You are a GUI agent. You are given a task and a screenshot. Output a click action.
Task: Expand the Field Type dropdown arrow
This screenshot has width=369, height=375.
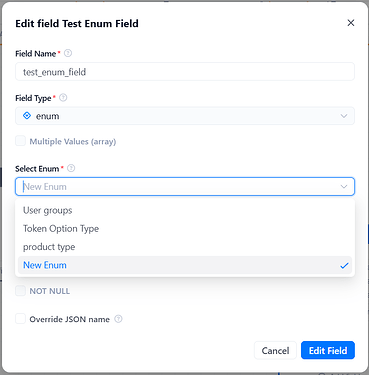click(344, 116)
